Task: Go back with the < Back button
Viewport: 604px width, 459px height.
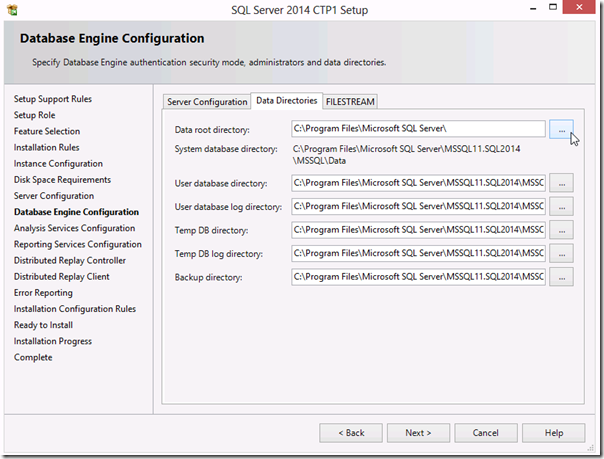Action: [x=351, y=433]
